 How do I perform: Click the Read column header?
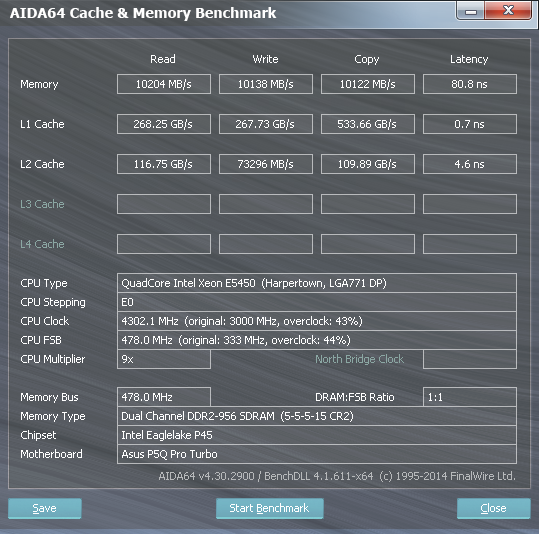tap(163, 59)
